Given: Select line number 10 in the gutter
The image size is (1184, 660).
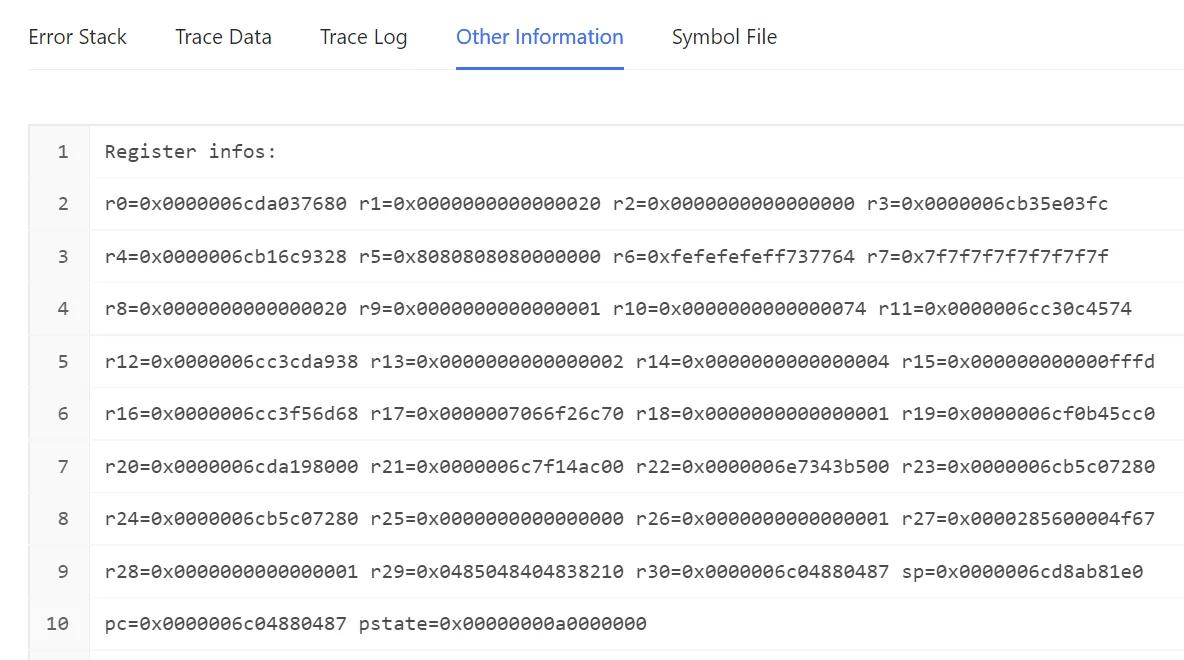Looking at the screenshot, I should [58, 624].
